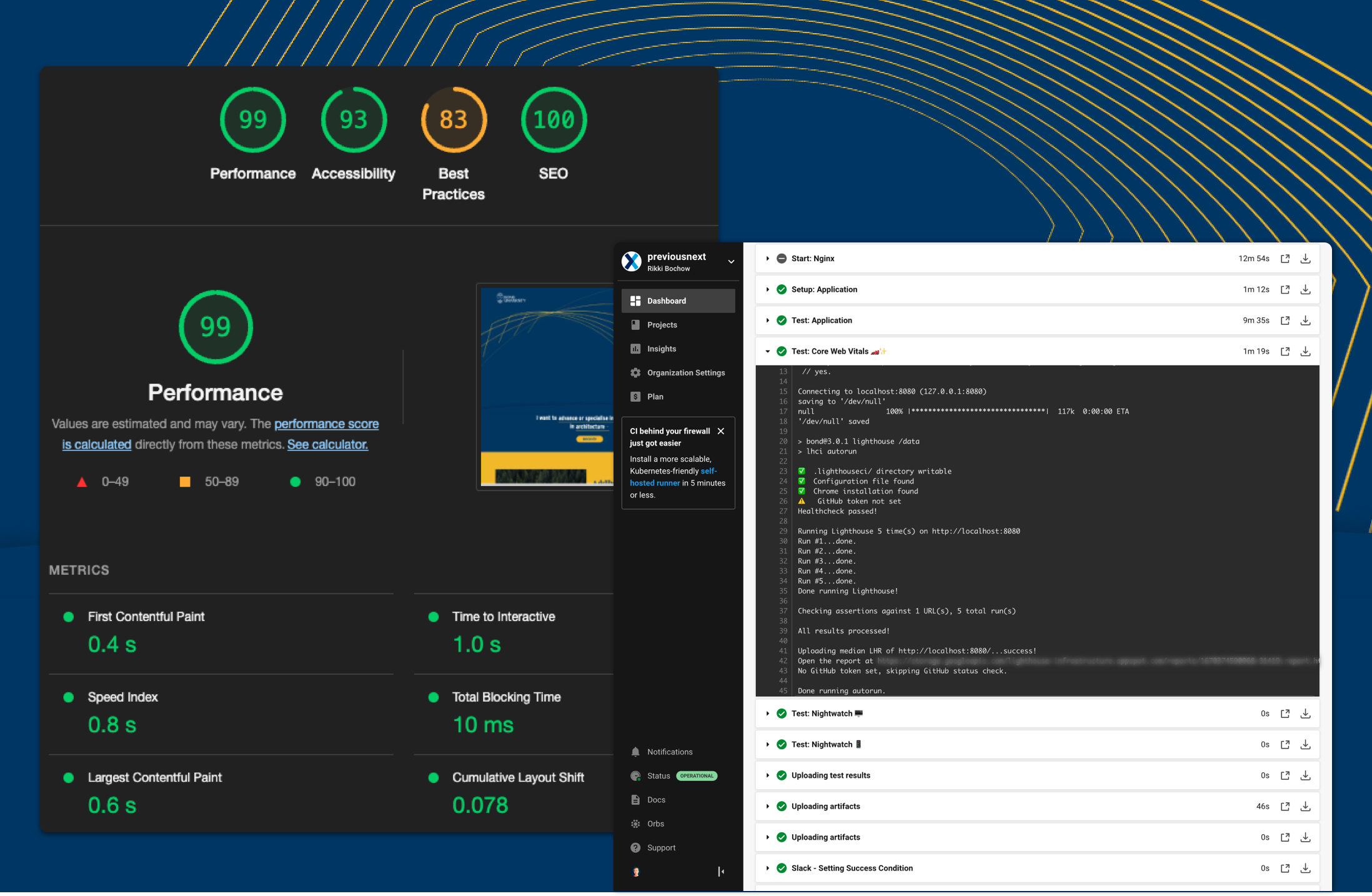Expand the Slack - Setting Success Condition step

point(767,869)
